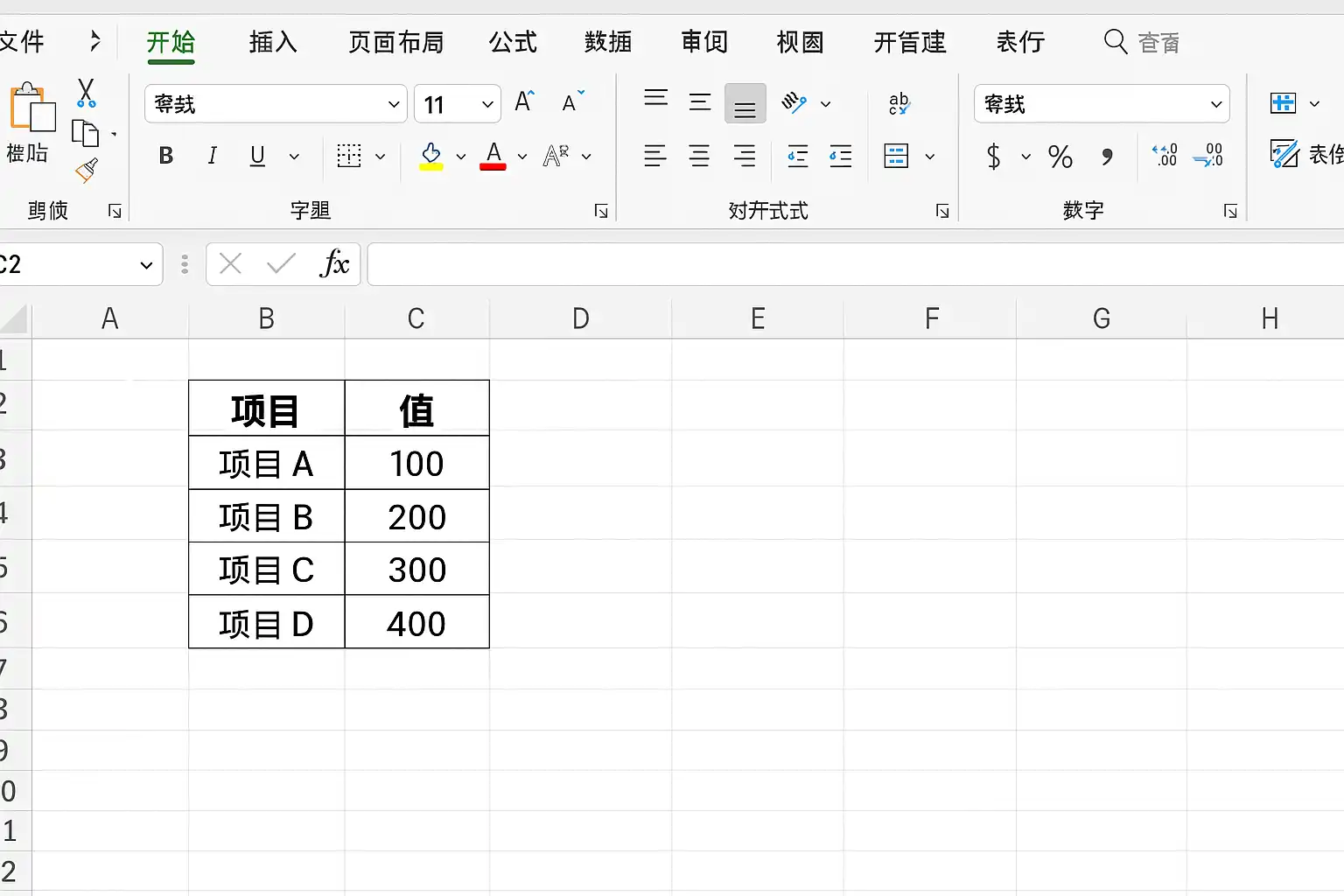Click the Increase Indent icon
Image resolution: width=1344 pixels, height=896 pixels.
coord(841,157)
